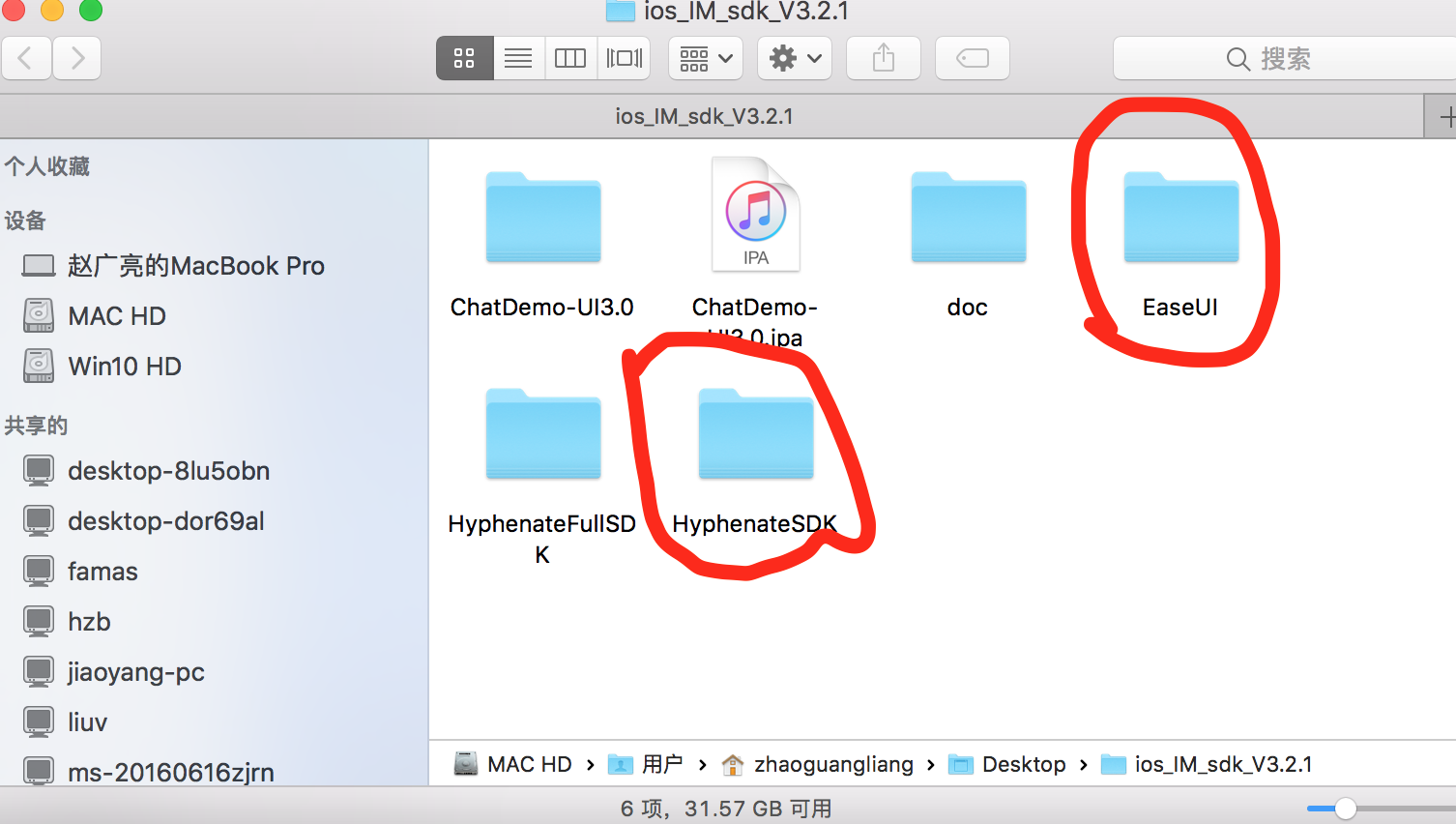This screenshot has height=824, width=1456.
Task: Select the EaseUI folder
Action: pyautogui.click(x=1180, y=220)
